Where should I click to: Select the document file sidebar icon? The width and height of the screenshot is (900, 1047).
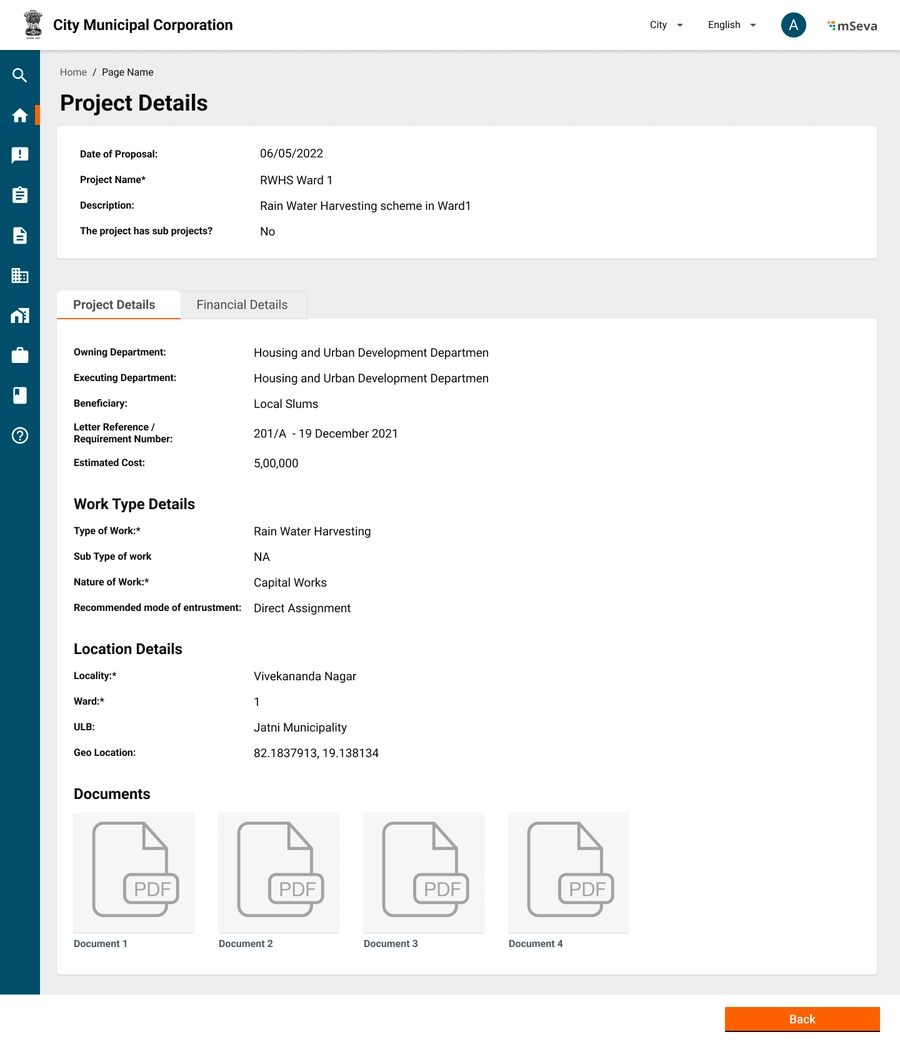coord(19,235)
